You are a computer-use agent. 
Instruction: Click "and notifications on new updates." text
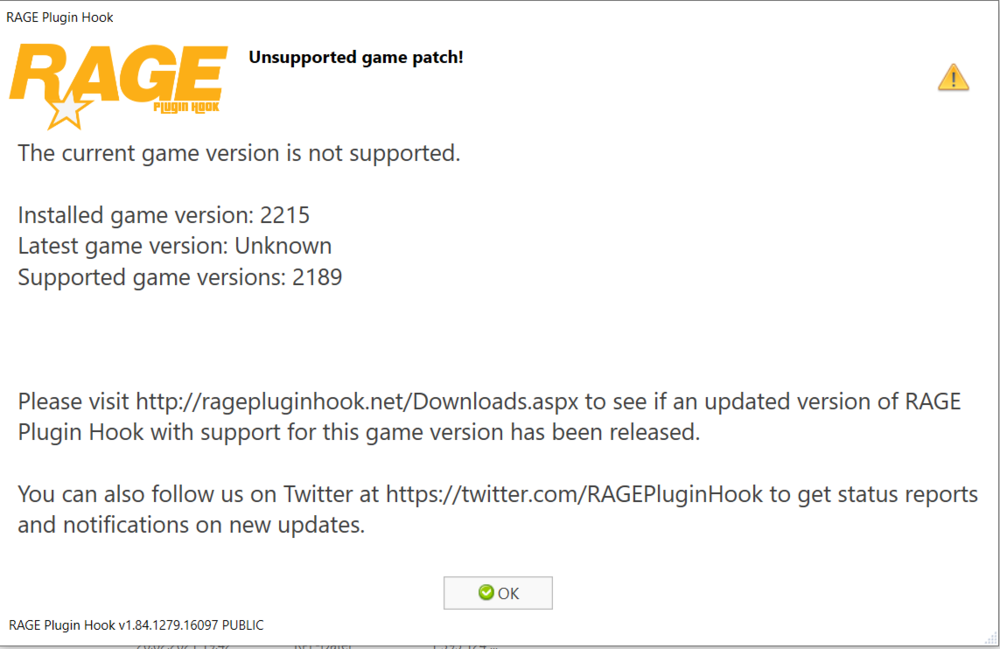click(191, 525)
